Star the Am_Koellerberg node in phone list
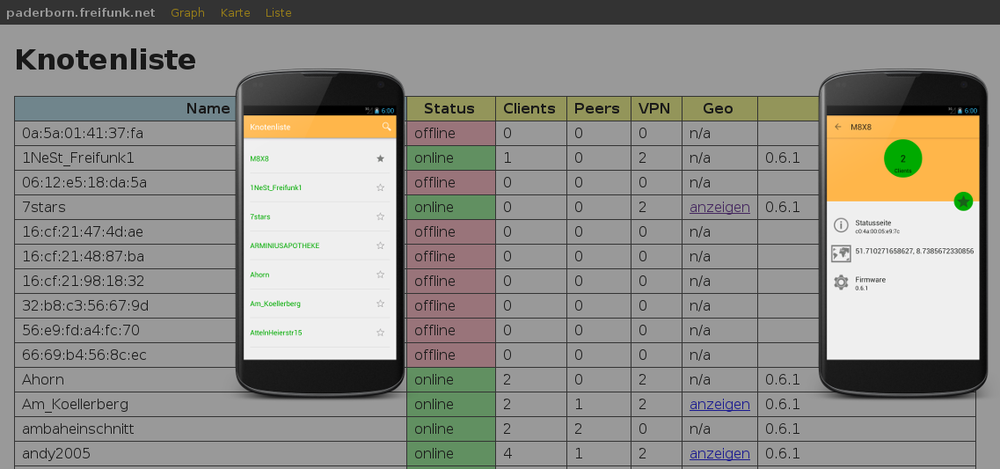Viewport: 1000px width, 469px height. (x=381, y=303)
